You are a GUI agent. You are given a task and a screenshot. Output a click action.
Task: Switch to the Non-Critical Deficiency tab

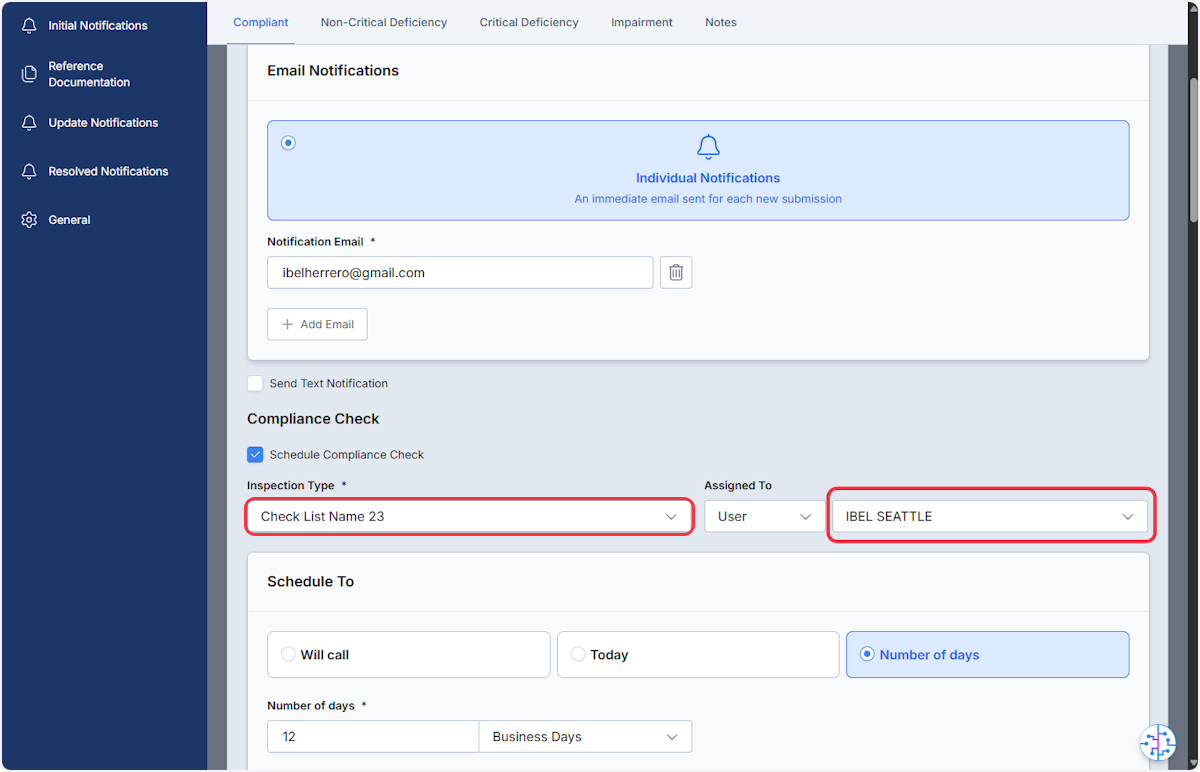point(384,22)
